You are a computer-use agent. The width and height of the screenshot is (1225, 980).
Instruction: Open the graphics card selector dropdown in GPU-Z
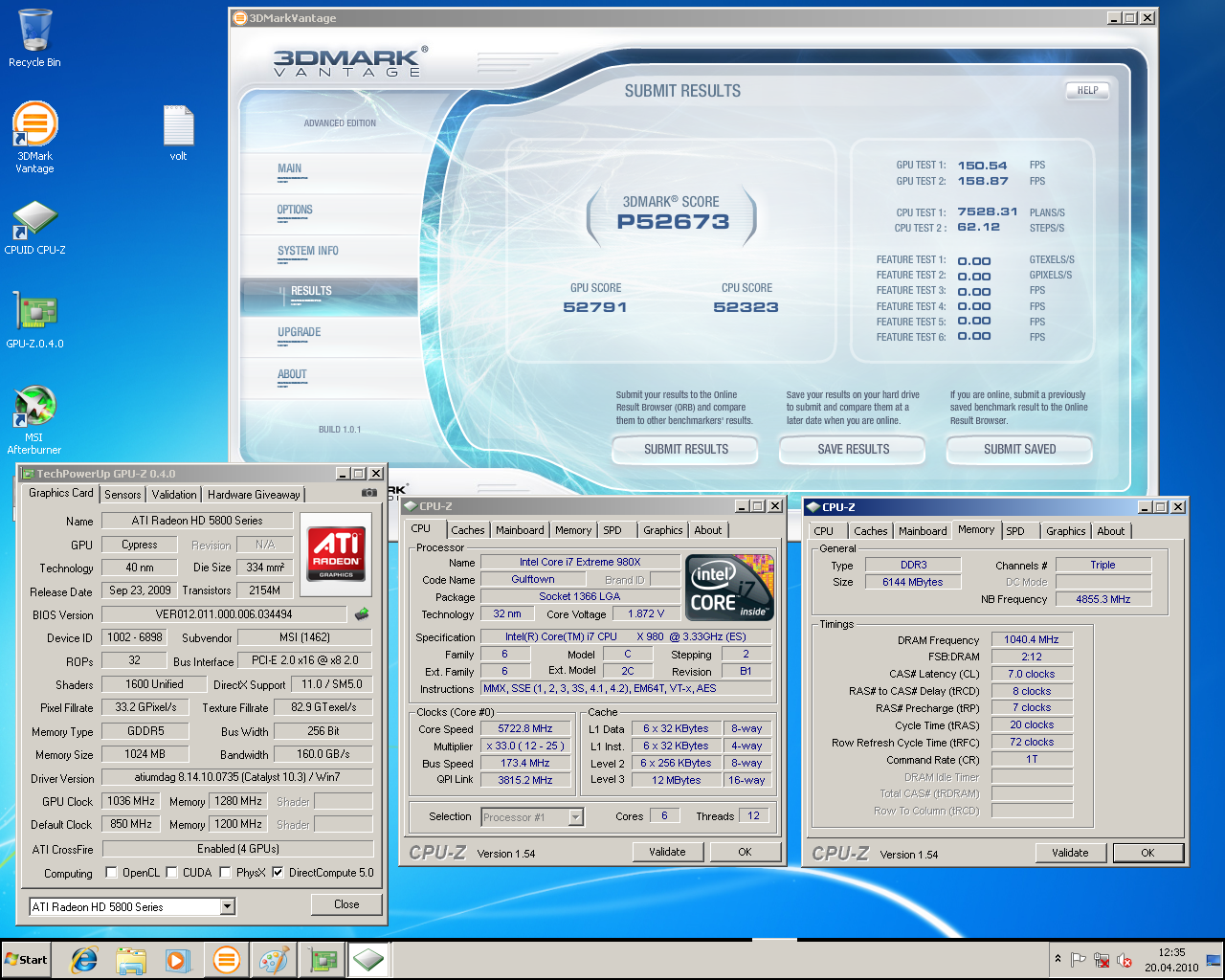[228, 906]
